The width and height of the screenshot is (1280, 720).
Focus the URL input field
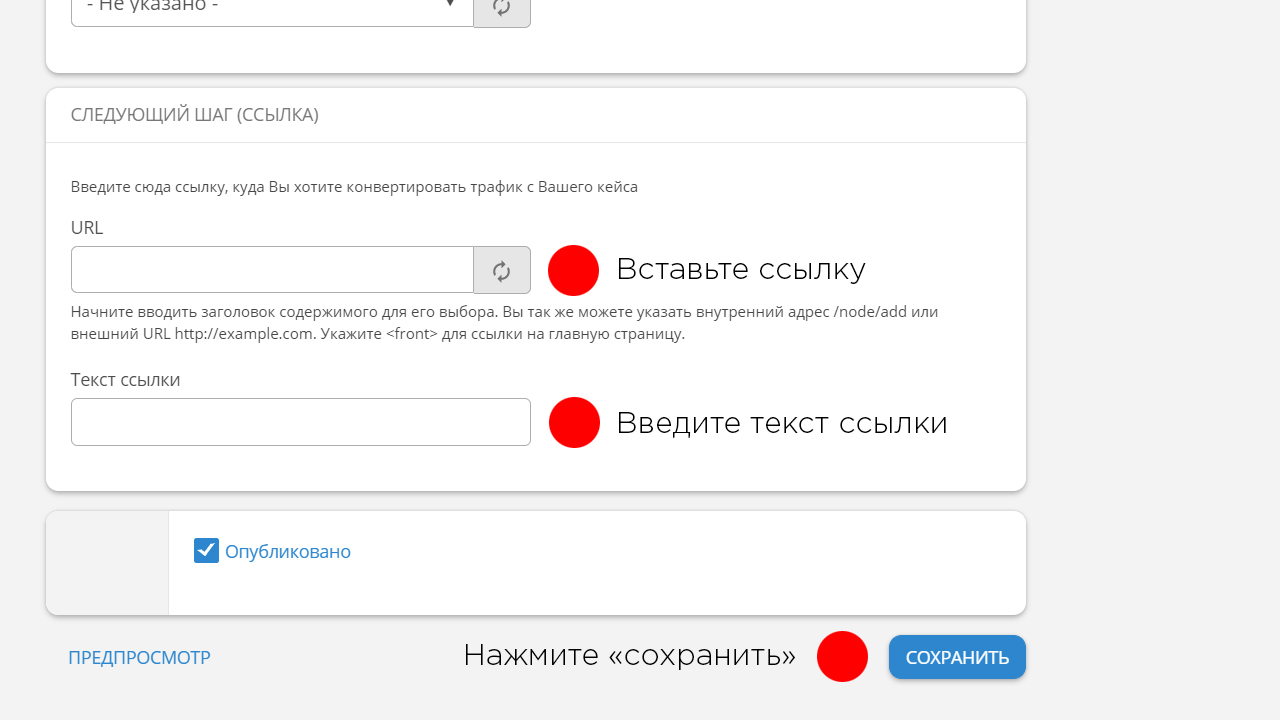(272, 270)
